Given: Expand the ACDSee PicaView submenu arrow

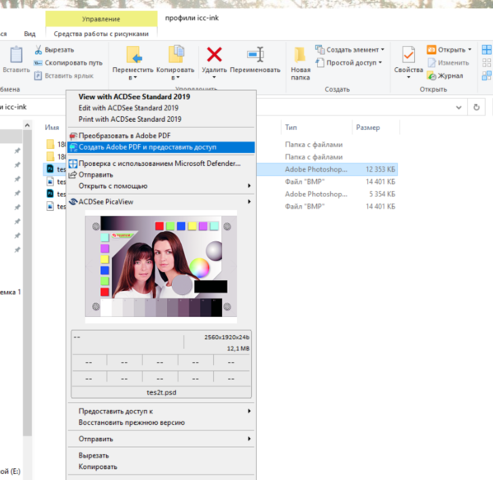Looking at the screenshot, I should 249,202.
